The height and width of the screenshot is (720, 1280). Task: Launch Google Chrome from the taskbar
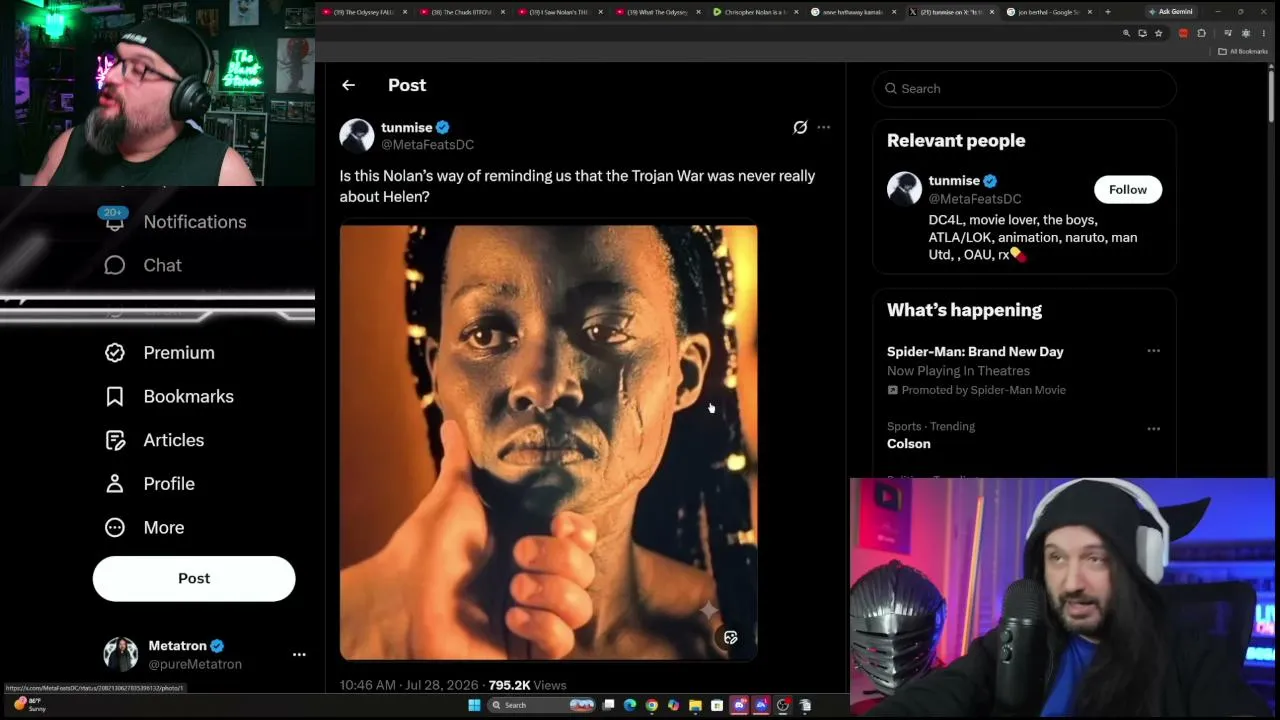click(x=652, y=705)
